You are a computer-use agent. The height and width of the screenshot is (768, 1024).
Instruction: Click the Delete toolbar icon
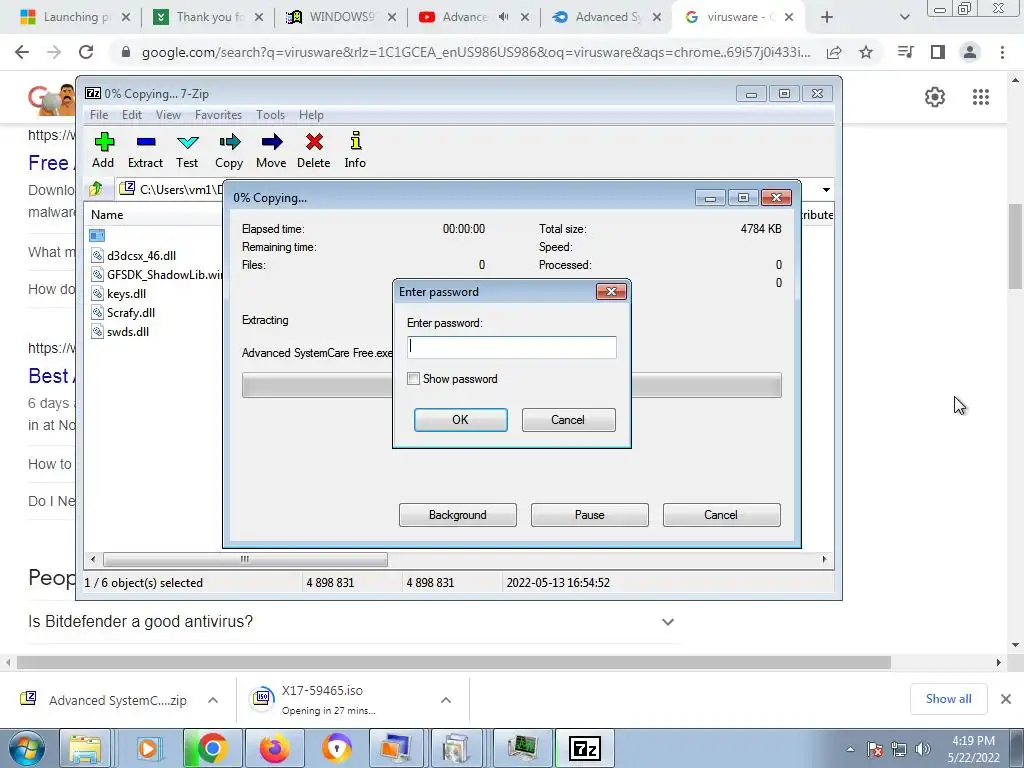pyautogui.click(x=313, y=150)
